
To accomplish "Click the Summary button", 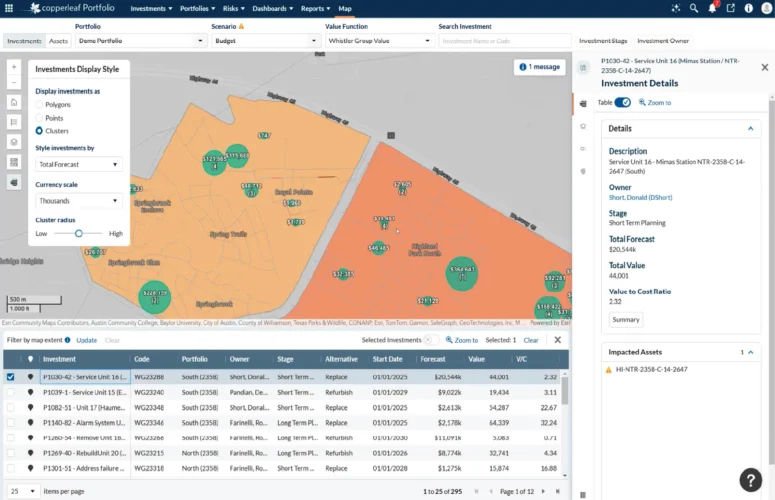I will pos(626,320).
